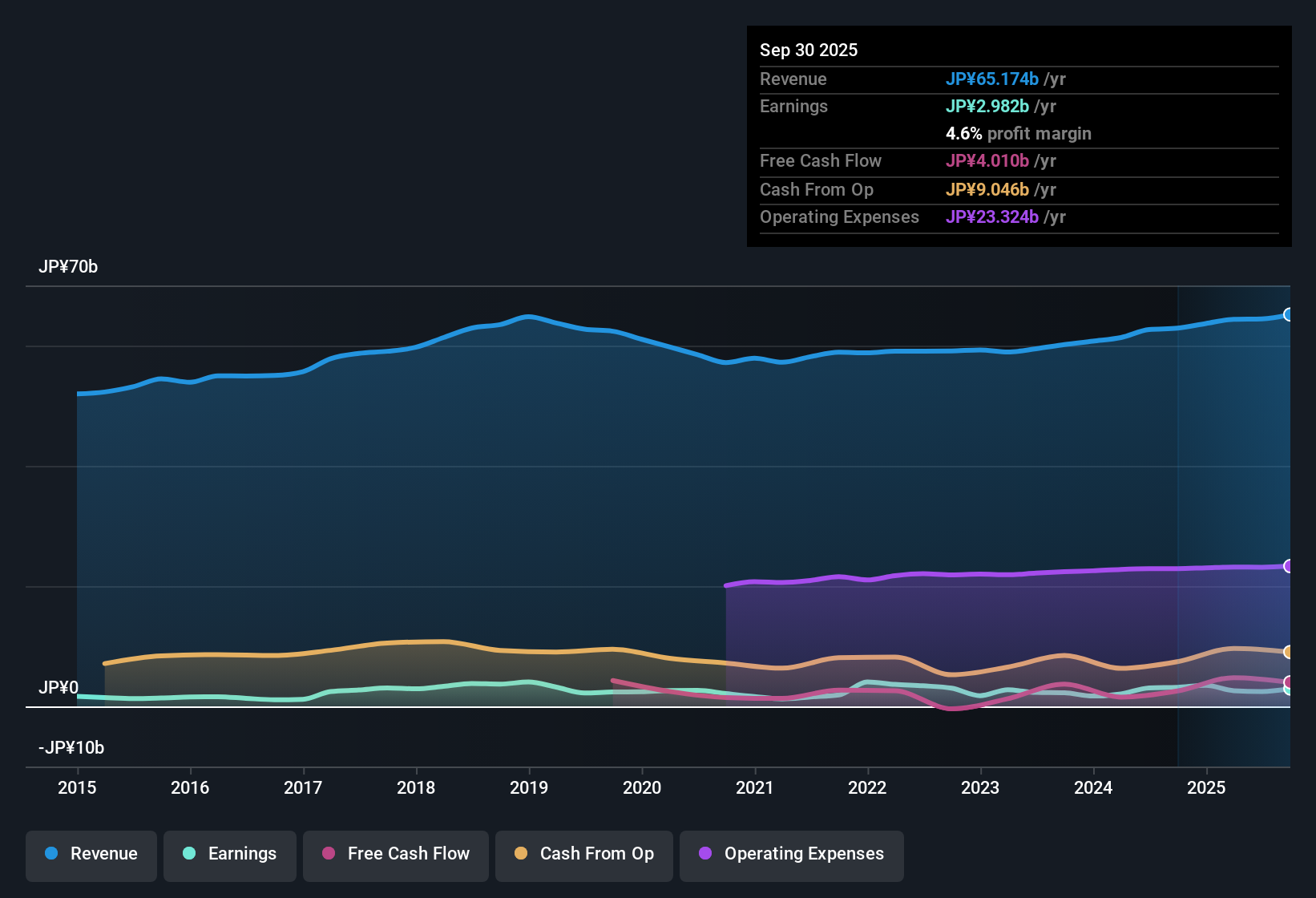1316x898 pixels.
Task: Click the pink Free Cash Flow dot
Action: [329, 853]
